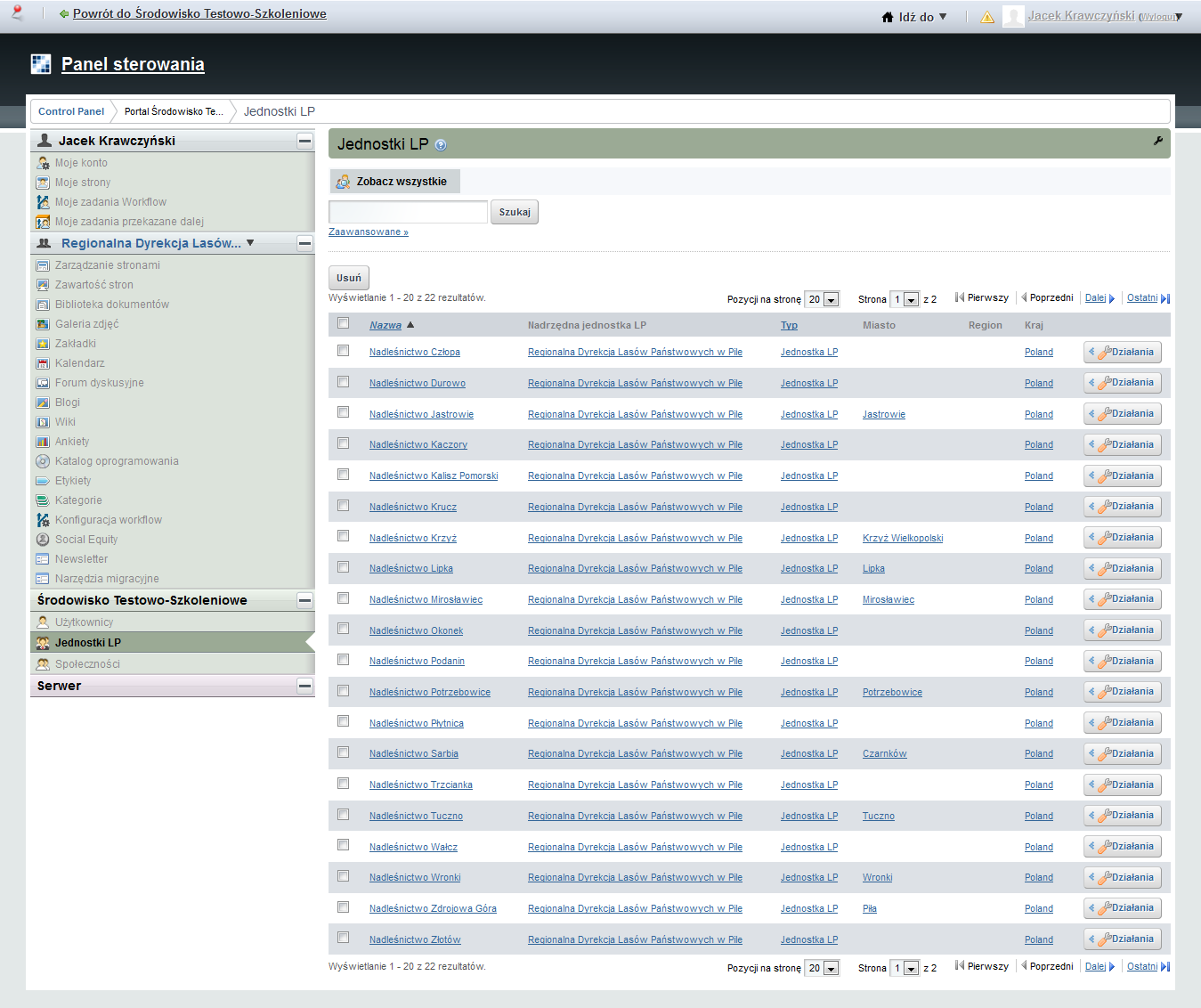Select the Nadleśnictwo Okonek checkbox
This screenshot has width=1201, height=1008.
point(343,629)
